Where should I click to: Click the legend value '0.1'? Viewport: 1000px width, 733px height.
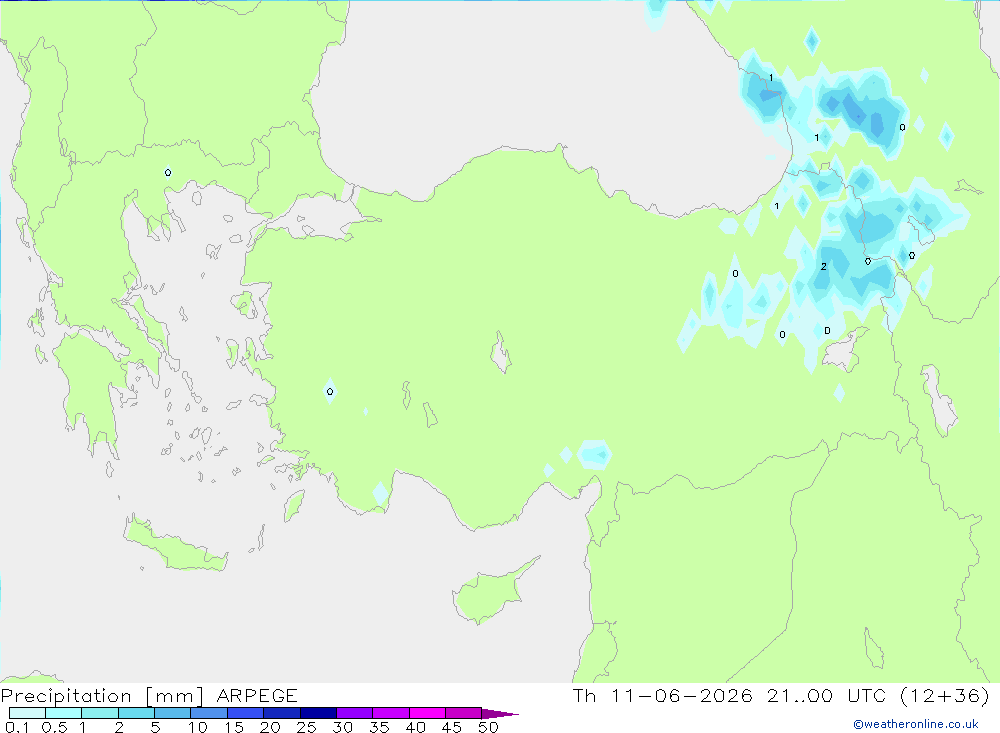pos(17,727)
